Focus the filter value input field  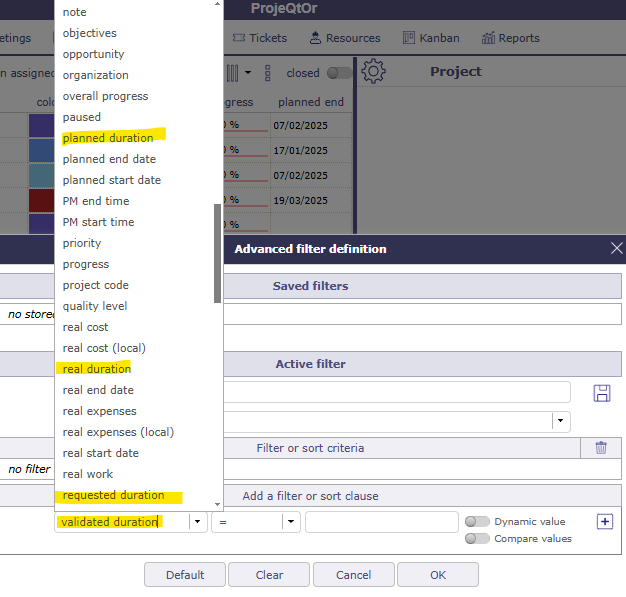click(382, 522)
